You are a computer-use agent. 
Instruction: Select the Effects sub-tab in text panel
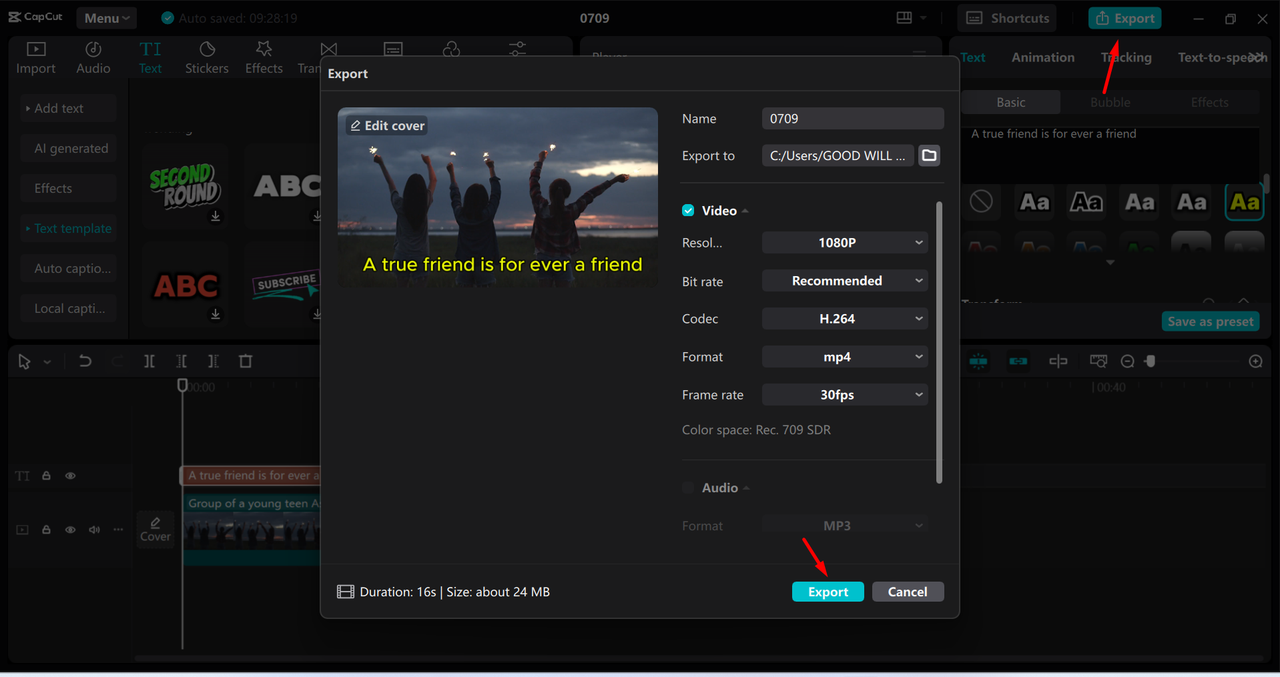click(x=1209, y=102)
